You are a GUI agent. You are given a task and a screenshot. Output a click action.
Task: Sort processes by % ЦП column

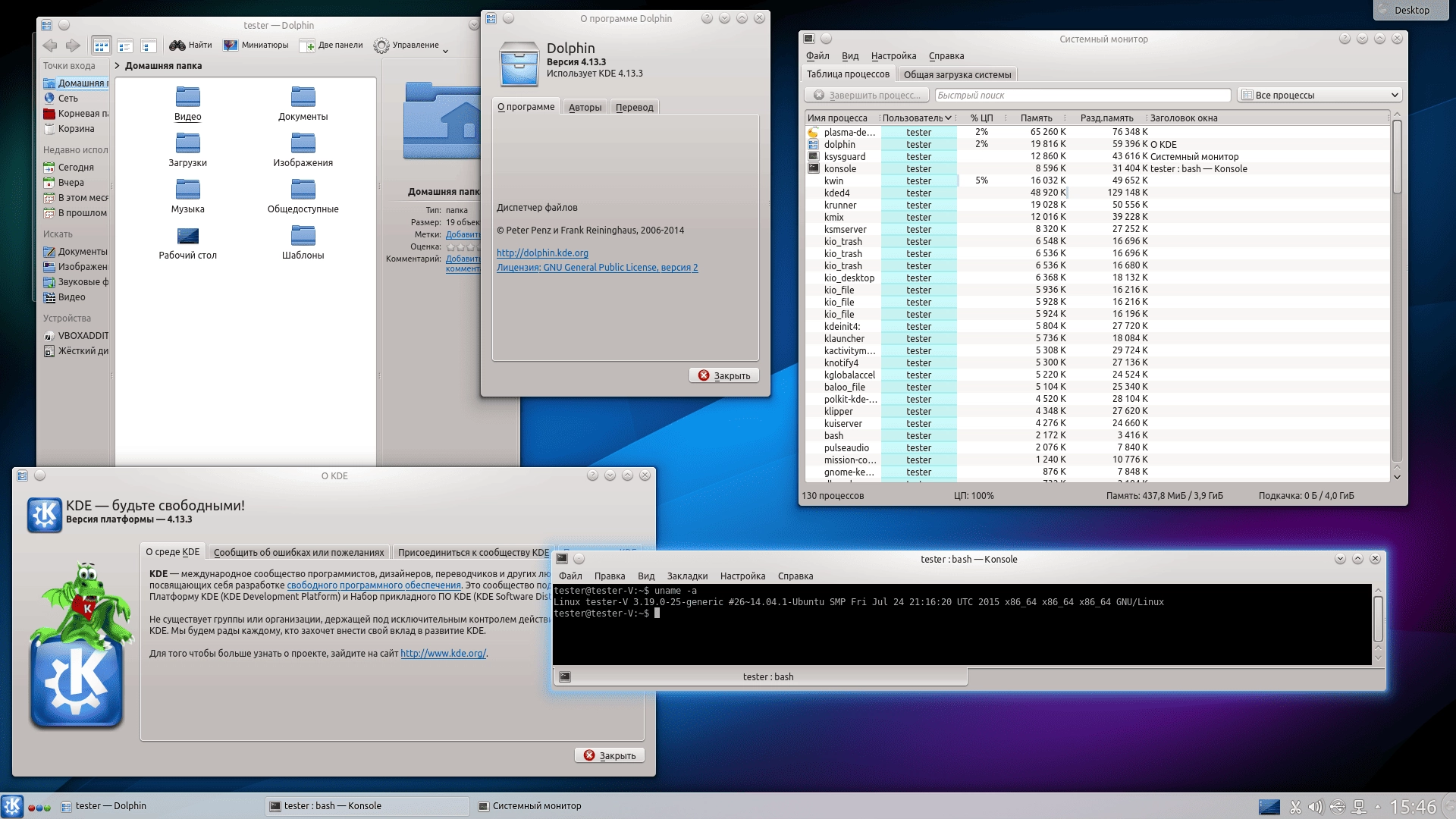tap(981, 118)
